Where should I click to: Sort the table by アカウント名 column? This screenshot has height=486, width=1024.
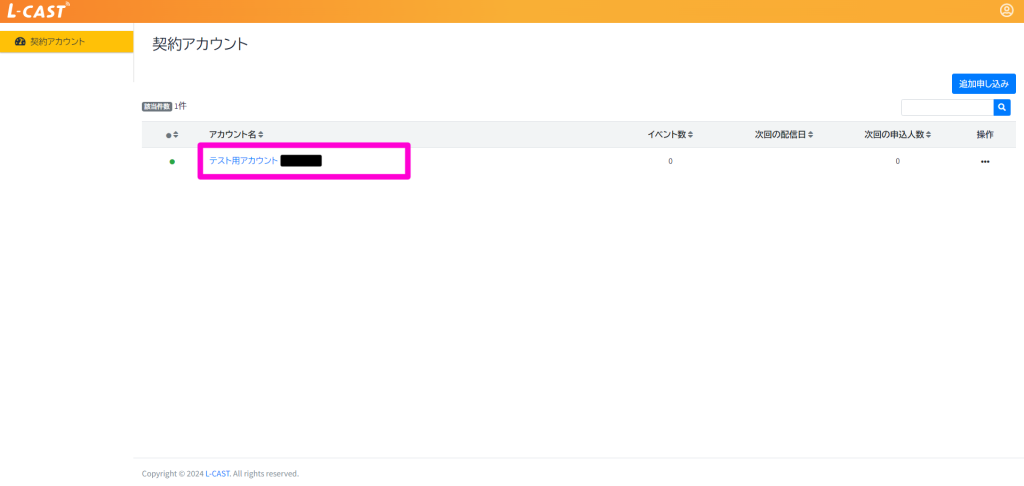pos(236,135)
